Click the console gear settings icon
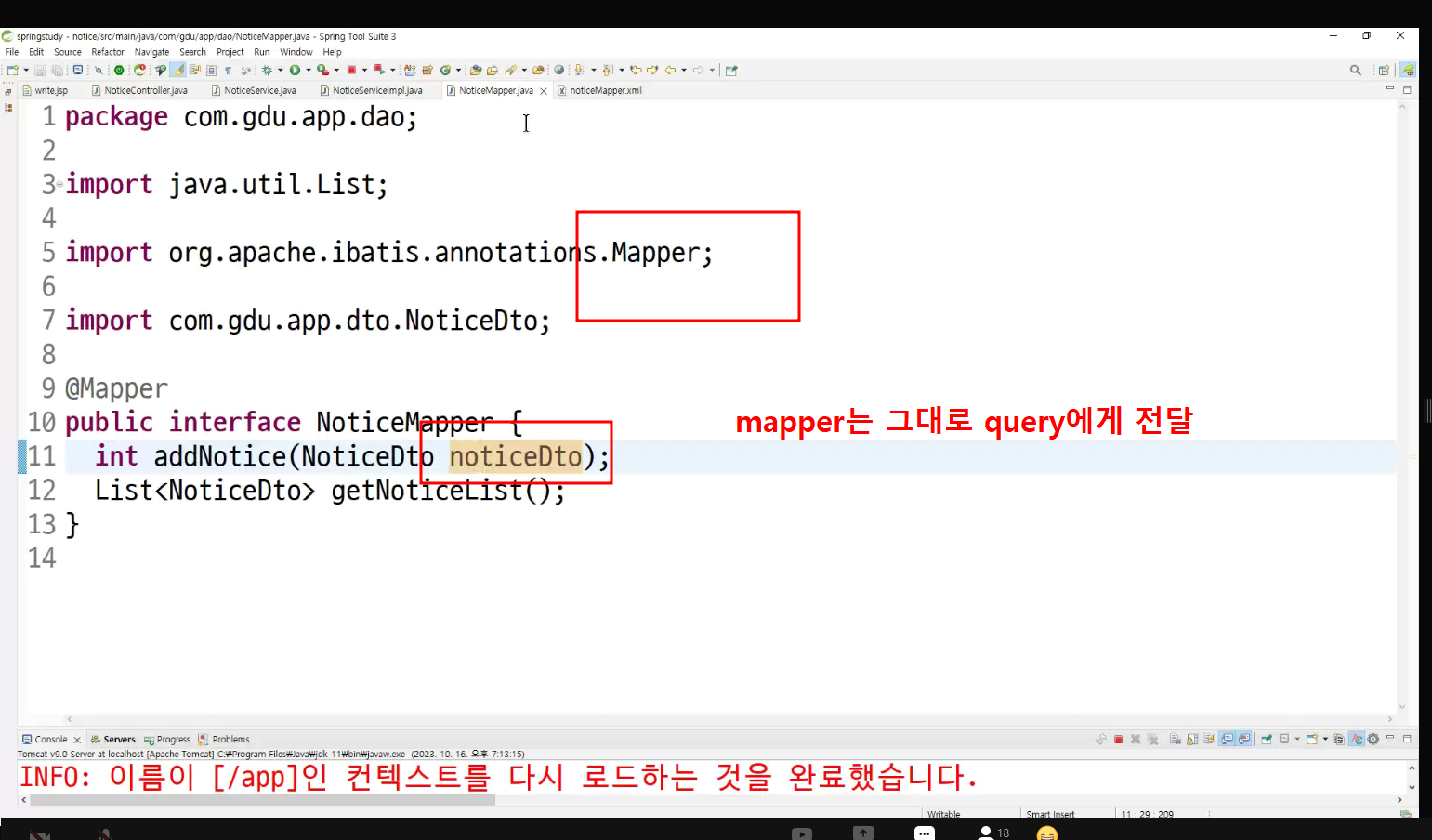Screen dimensions: 1432x840 coord(1373,740)
